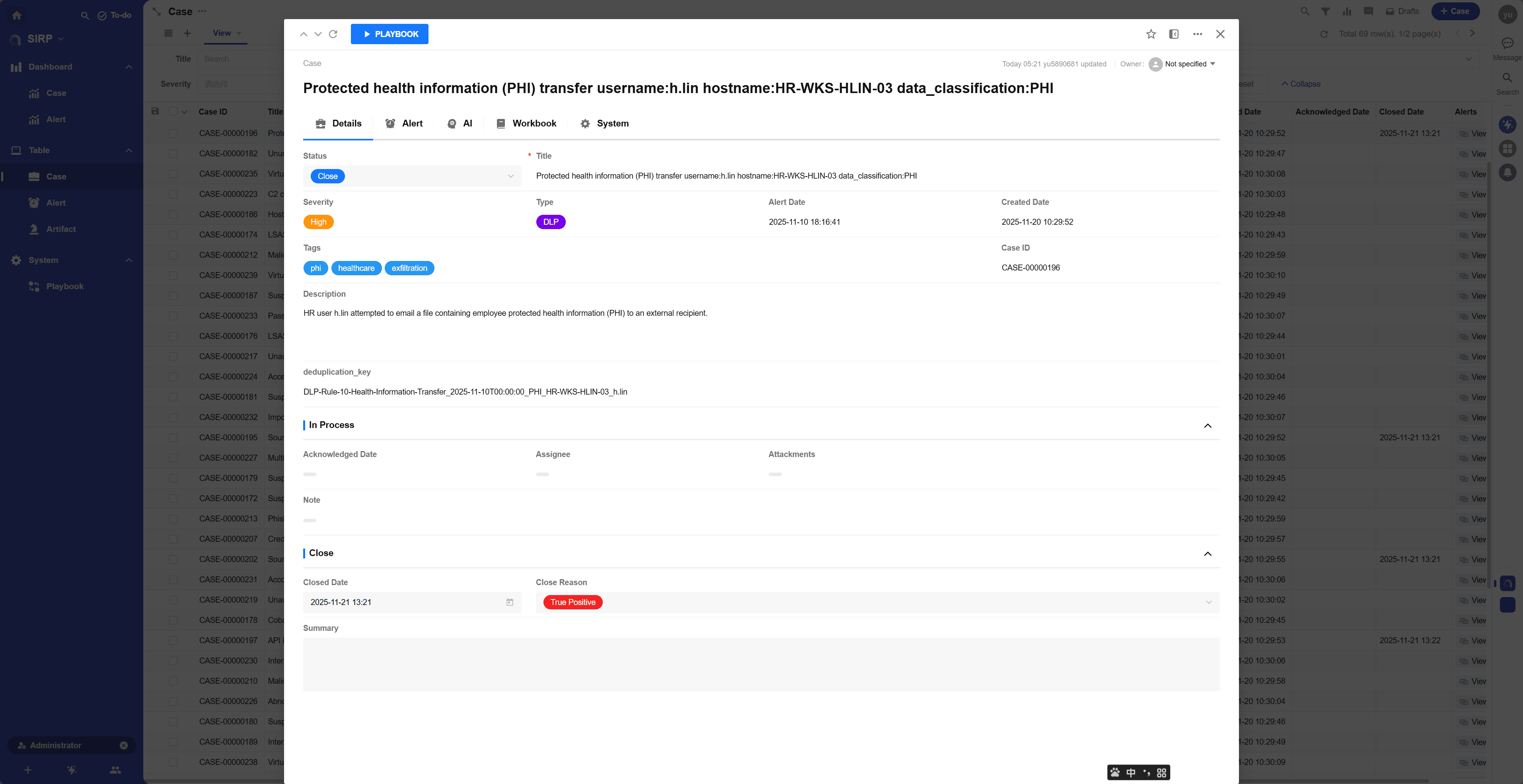Toggle the select-all checkbox in table header
Viewport: 1523px width, 784px height.
173,112
